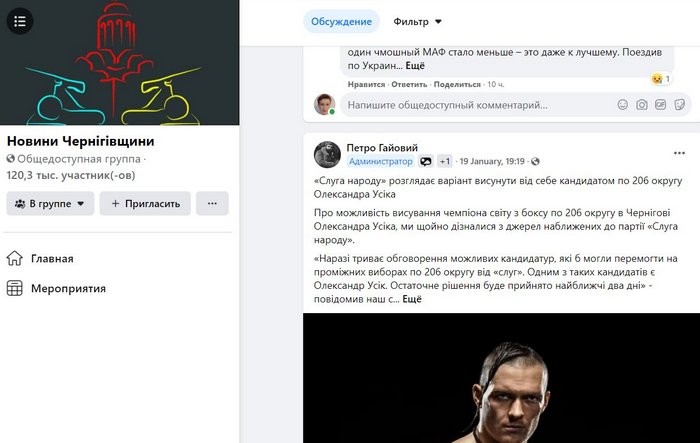Attach a photo with the camera icon
The height and width of the screenshot is (443, 700).
coord(642,104)
